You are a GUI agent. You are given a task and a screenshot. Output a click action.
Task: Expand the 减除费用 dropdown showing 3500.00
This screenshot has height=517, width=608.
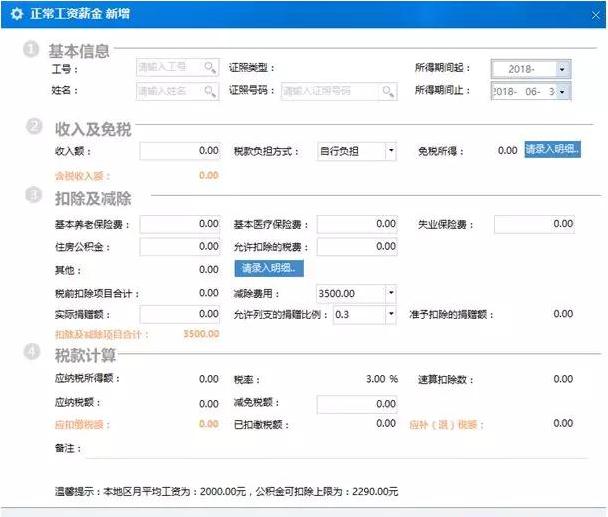pyautogui.click(x=390, y=294)
